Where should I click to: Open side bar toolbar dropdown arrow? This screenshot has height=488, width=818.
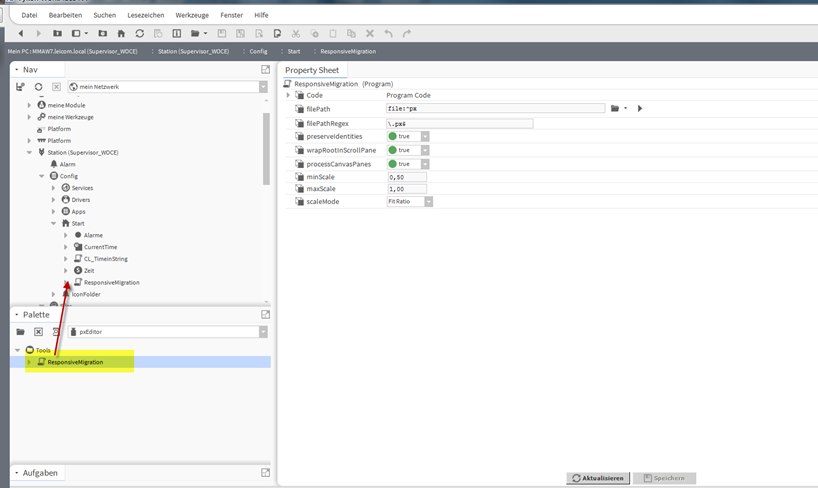click(86, 33)
